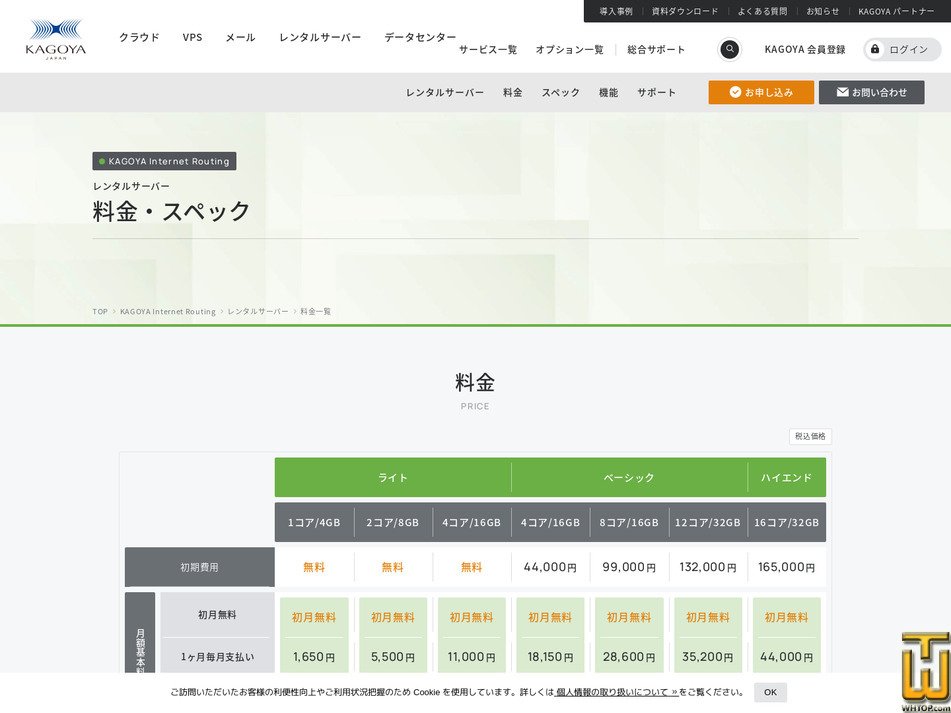Click the 16コア/32GB column header
The height and width of the screenshot is (713, 951).
[x=787, y=522]
